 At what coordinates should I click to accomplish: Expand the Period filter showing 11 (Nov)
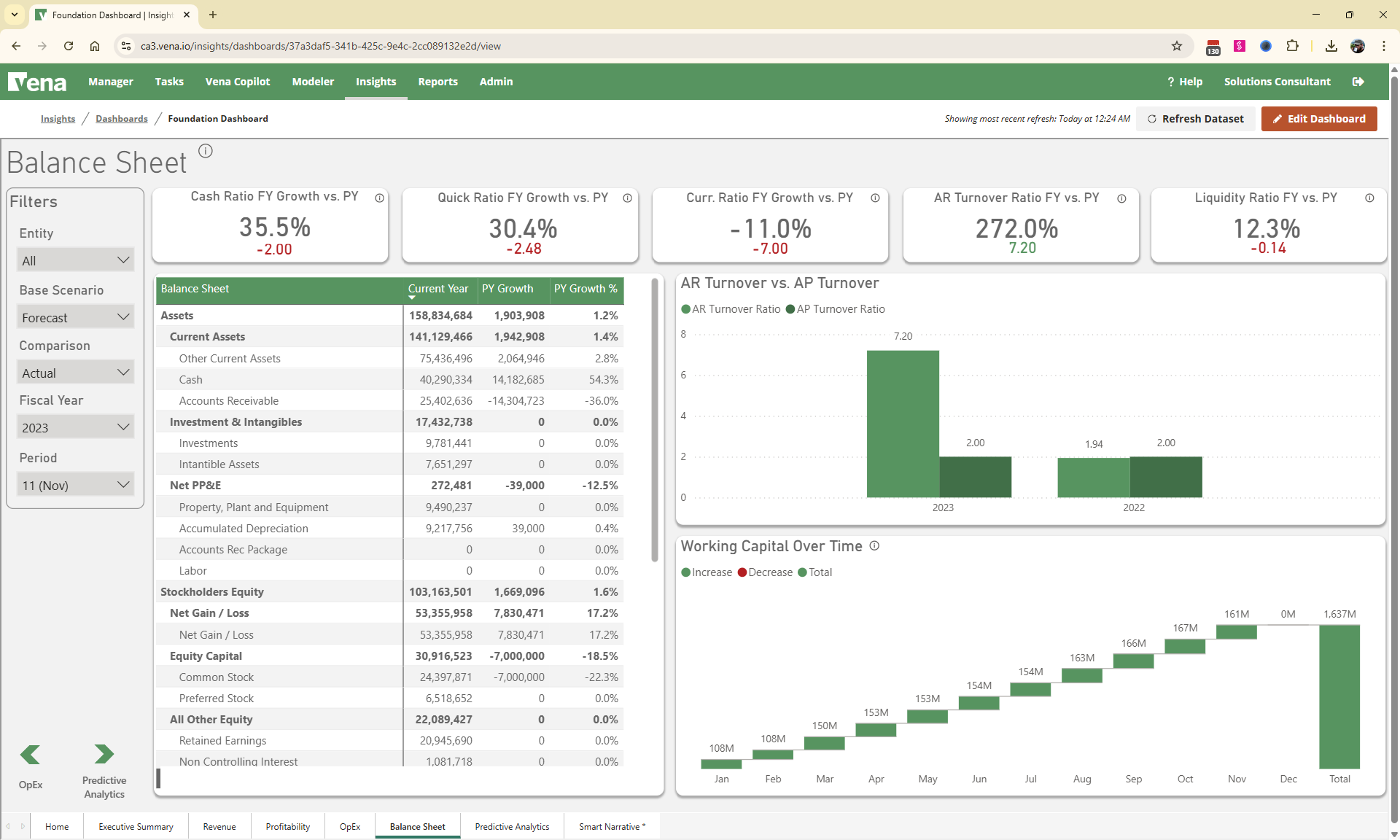(75, 484)
